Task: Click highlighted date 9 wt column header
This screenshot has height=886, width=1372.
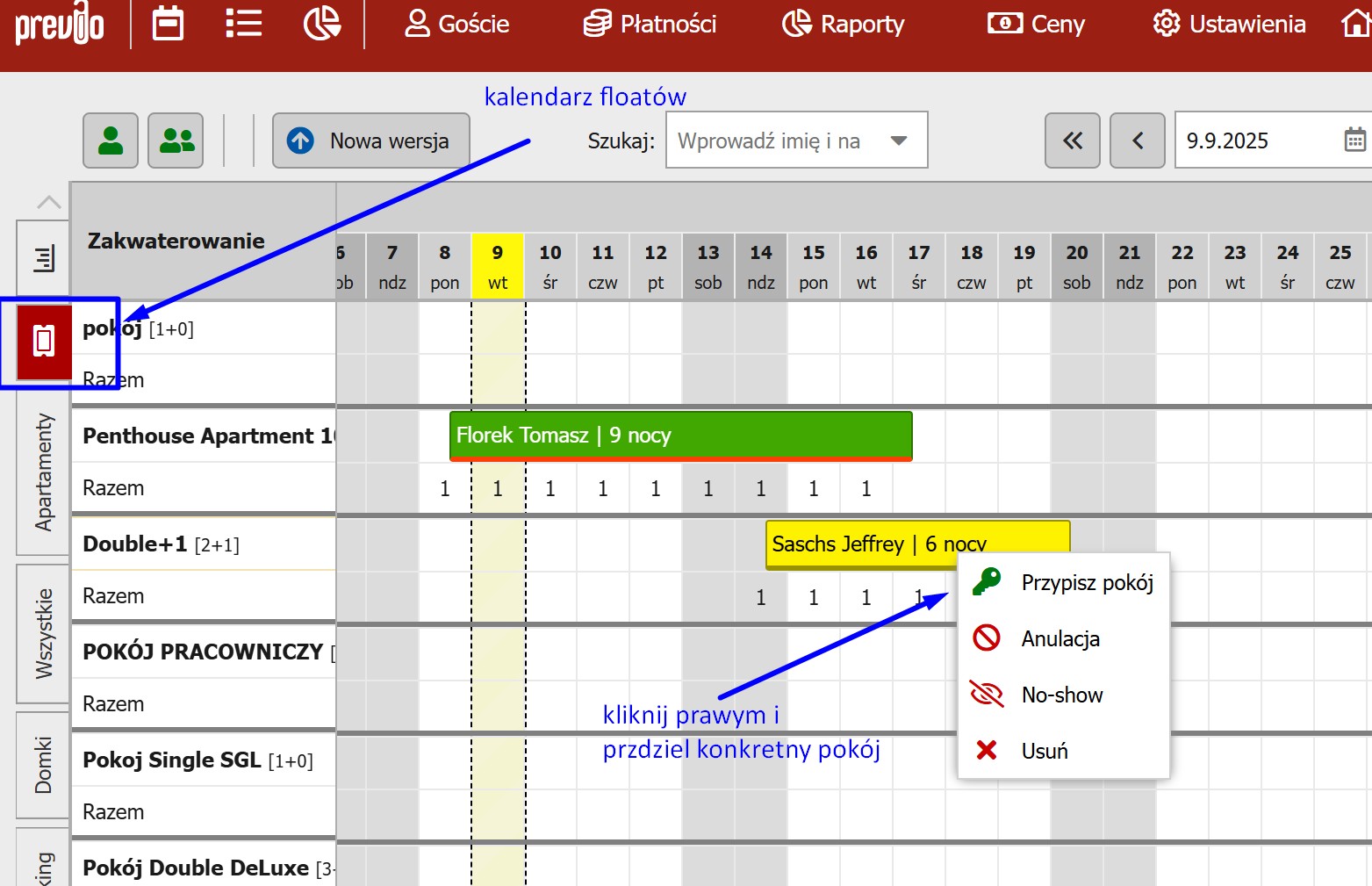Action: point(498,267)
